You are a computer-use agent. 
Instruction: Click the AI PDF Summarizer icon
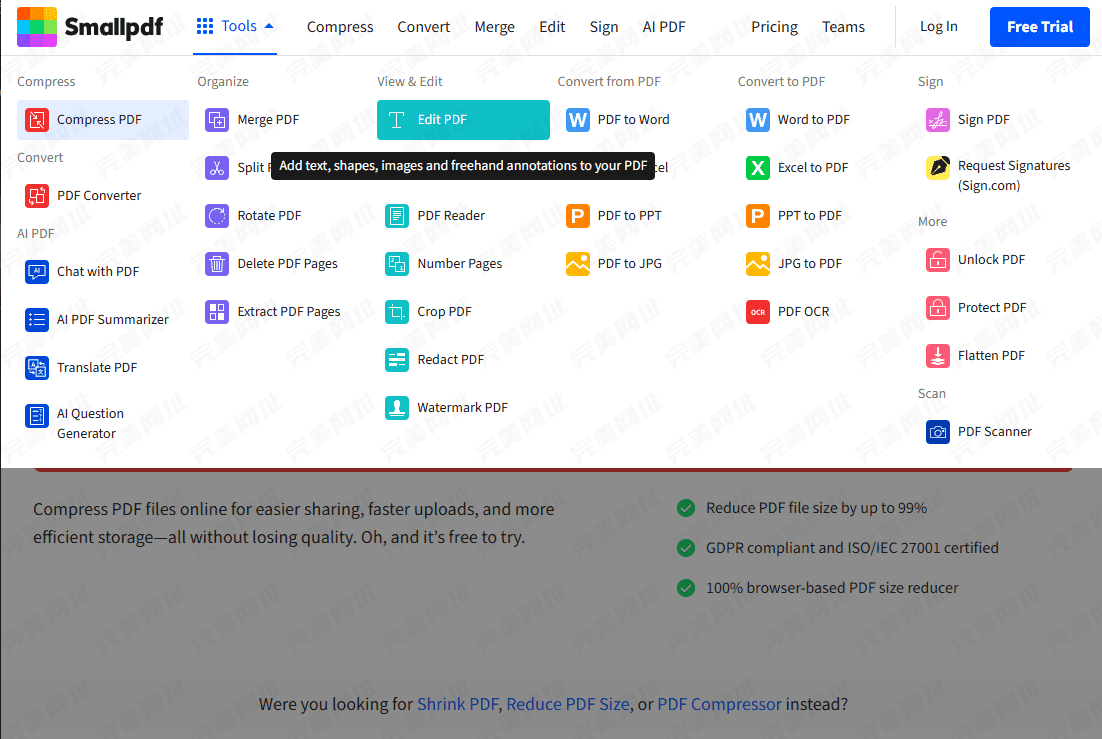coord(37,319)
